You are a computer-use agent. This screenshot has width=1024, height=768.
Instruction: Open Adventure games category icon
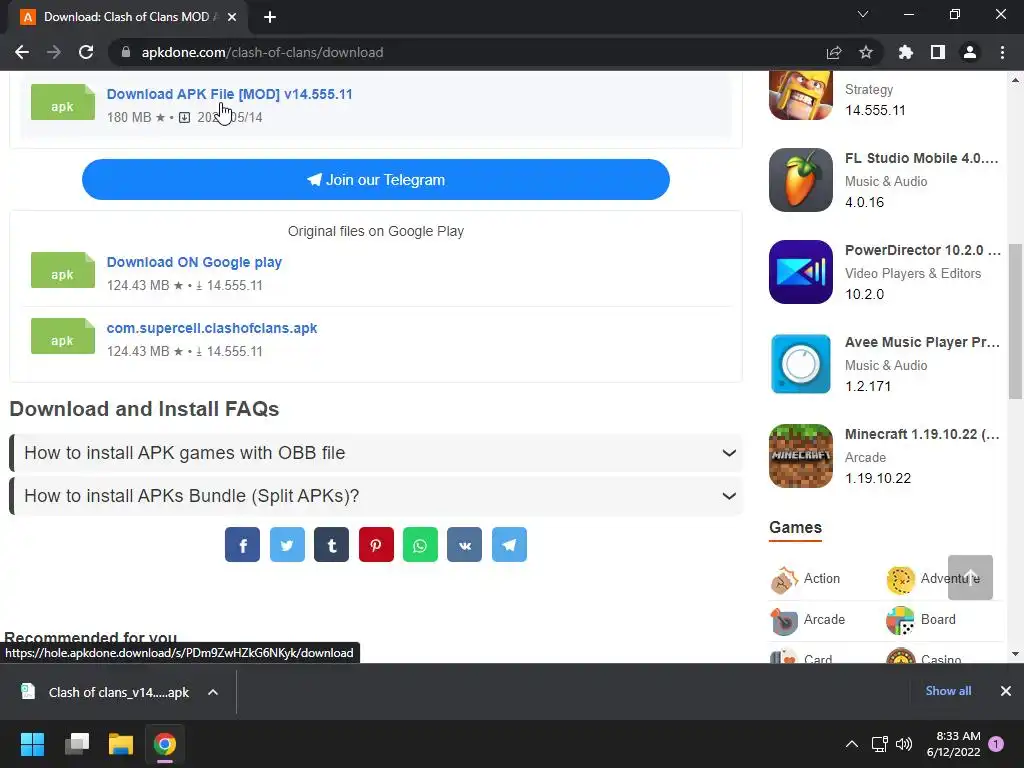point(900,579)
